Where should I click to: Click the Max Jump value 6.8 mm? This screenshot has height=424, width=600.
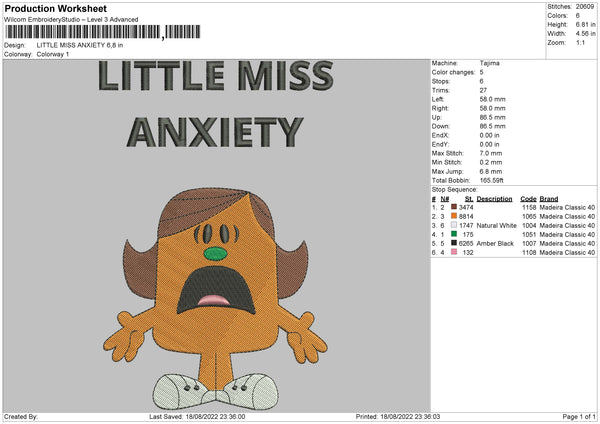coord(491,171)
